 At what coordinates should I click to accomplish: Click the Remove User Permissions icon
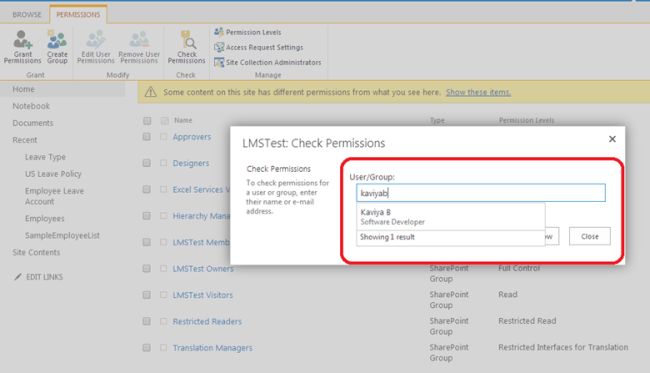(x=139, y=47)
